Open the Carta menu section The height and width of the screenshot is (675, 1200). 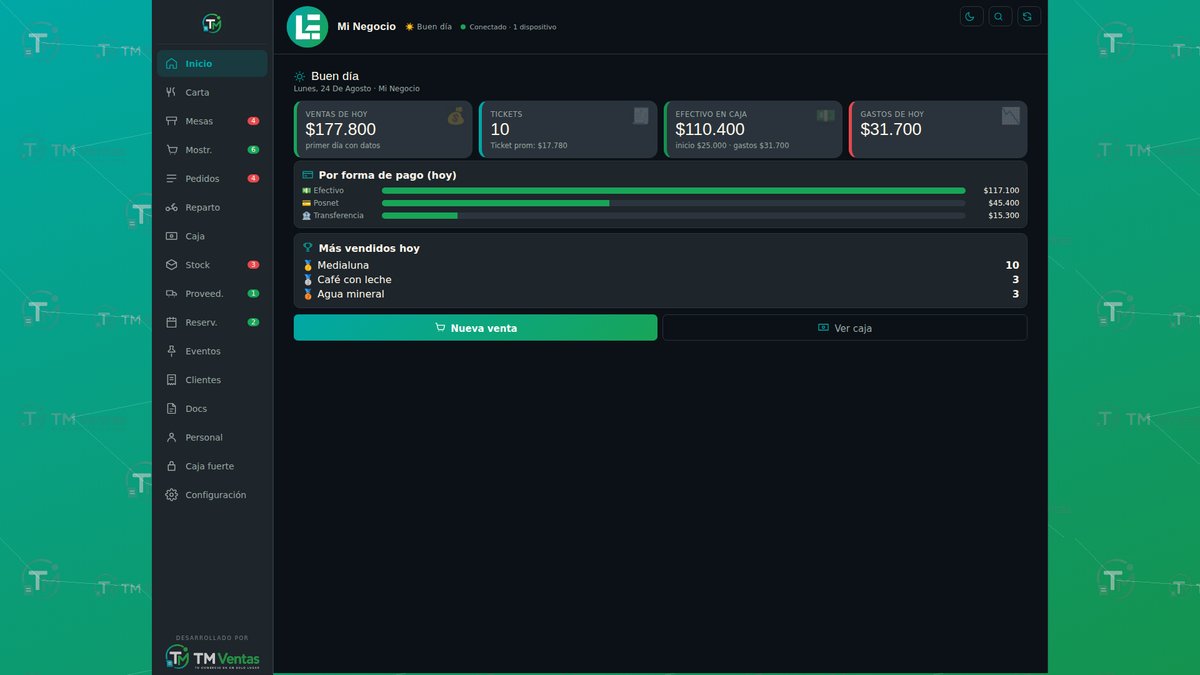212,92
